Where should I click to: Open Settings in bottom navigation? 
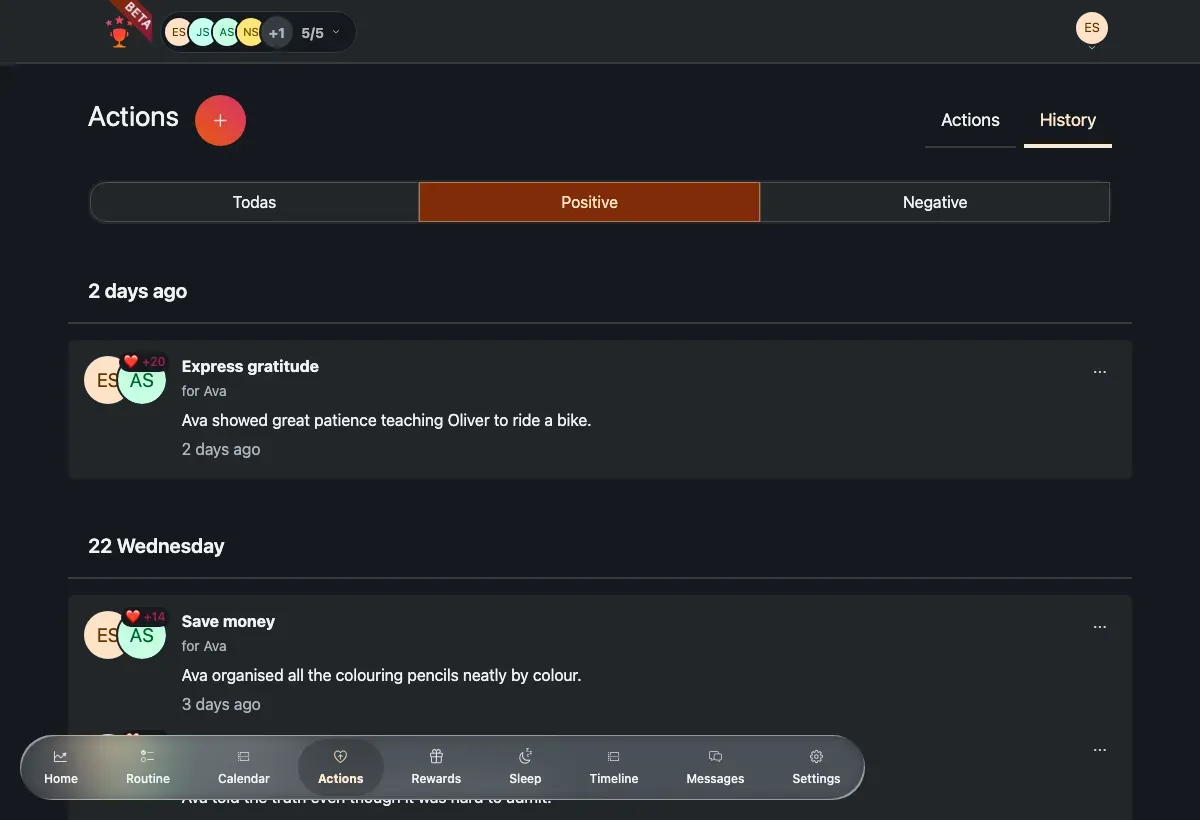click(x=816, y=768)
